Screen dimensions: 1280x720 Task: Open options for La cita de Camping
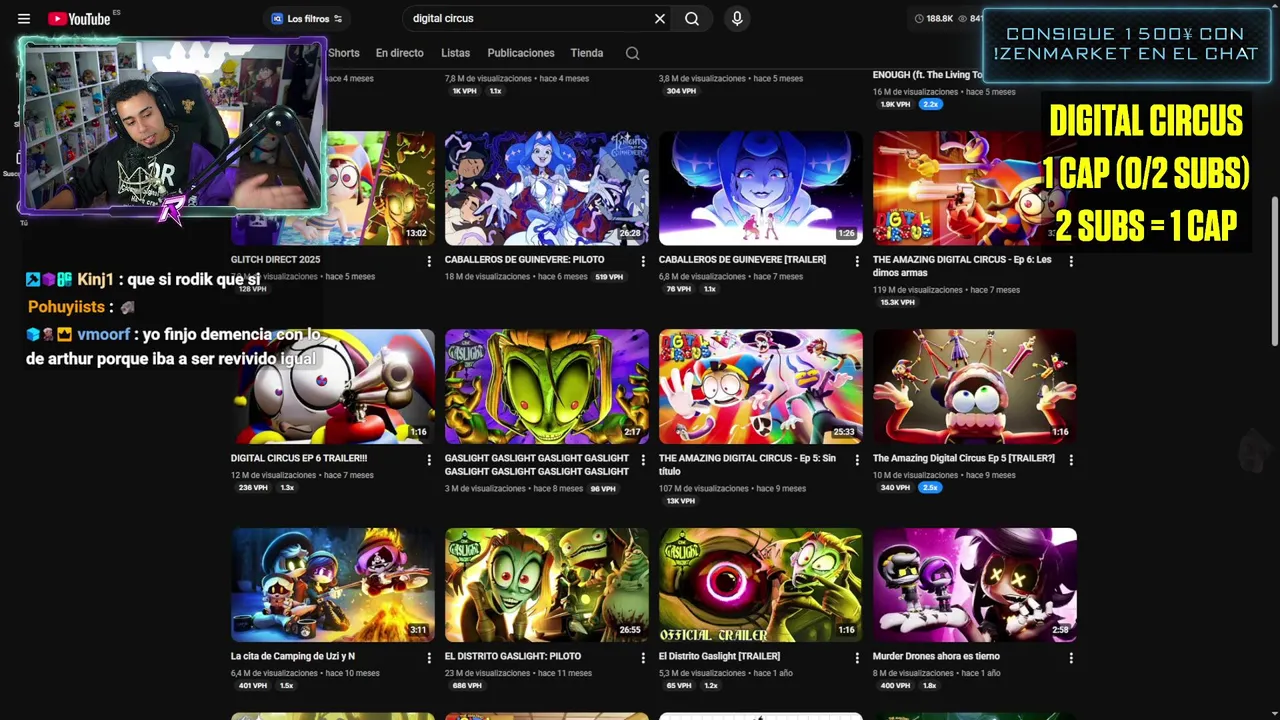(x=429, y=658)
